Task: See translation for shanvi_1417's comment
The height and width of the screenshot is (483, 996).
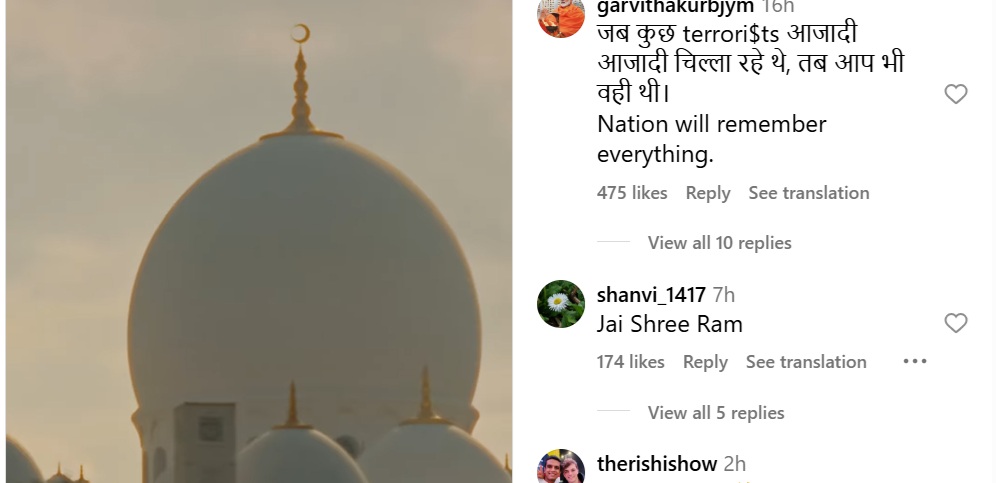Action: pyautogui.click(x=806, y=362)
